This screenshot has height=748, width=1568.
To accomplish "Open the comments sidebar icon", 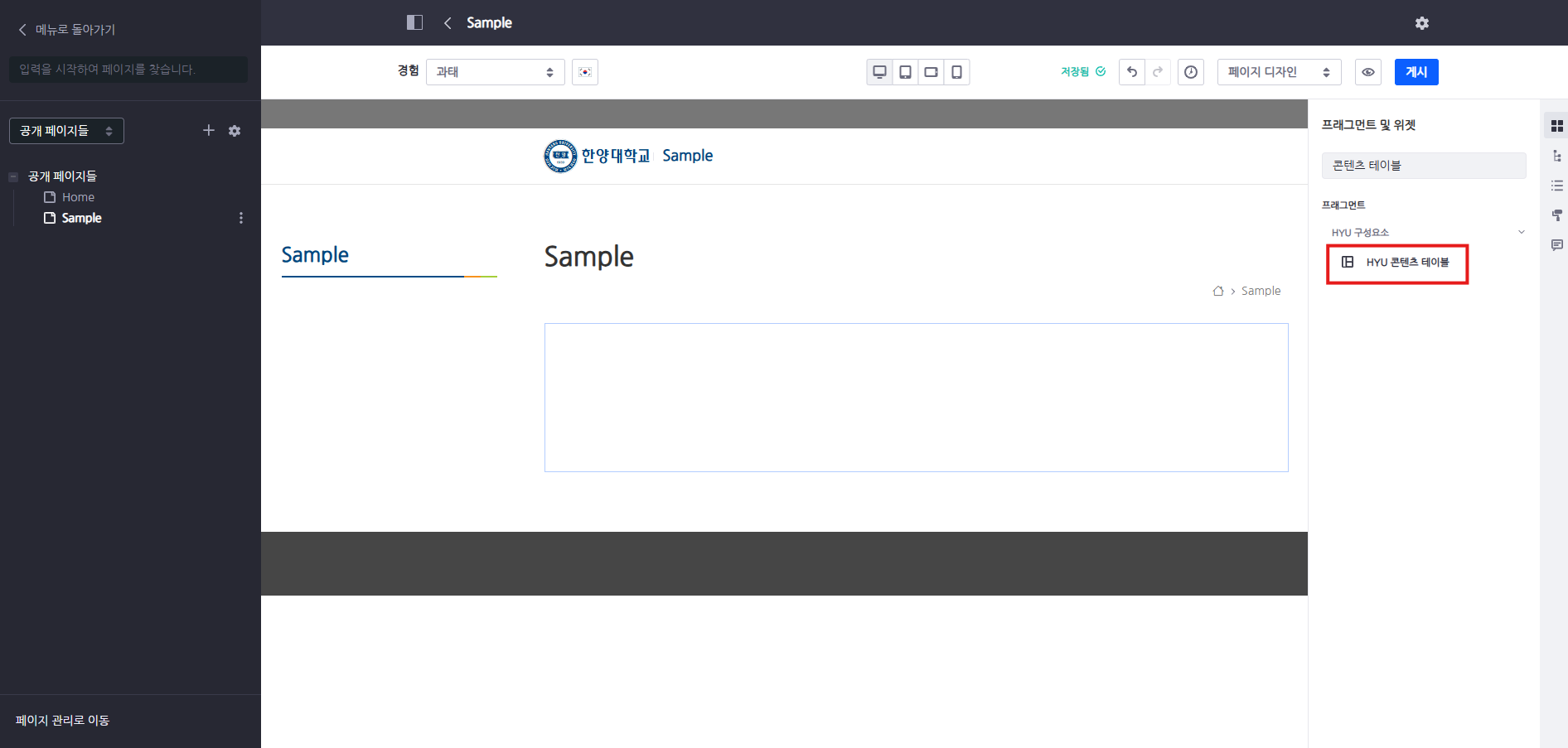I will [x=1557, y=245].
